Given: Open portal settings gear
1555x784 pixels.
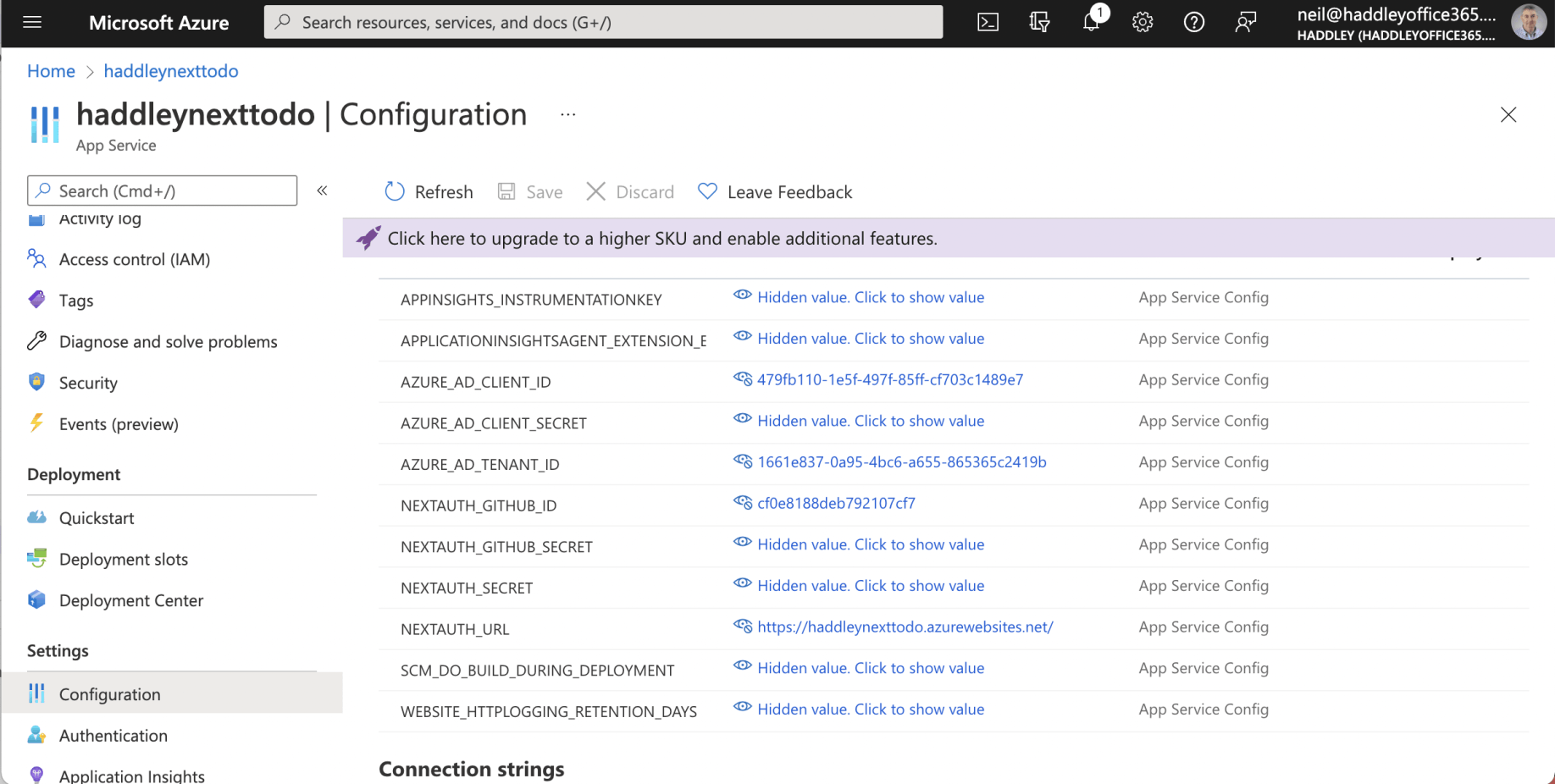Looking at the screenshot, I should [1143, 23].
